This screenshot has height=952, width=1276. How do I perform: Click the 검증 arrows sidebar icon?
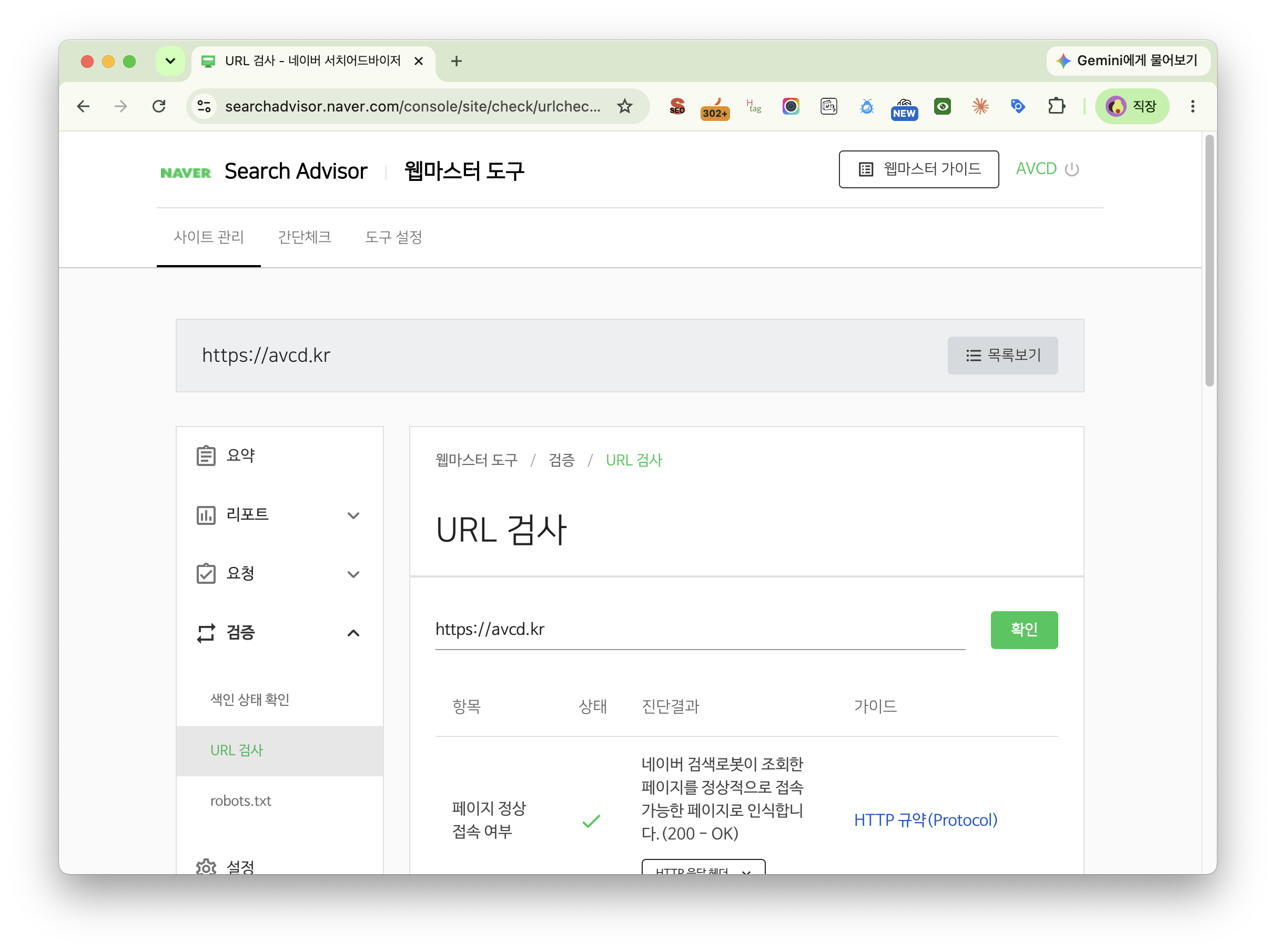point(206,633)
